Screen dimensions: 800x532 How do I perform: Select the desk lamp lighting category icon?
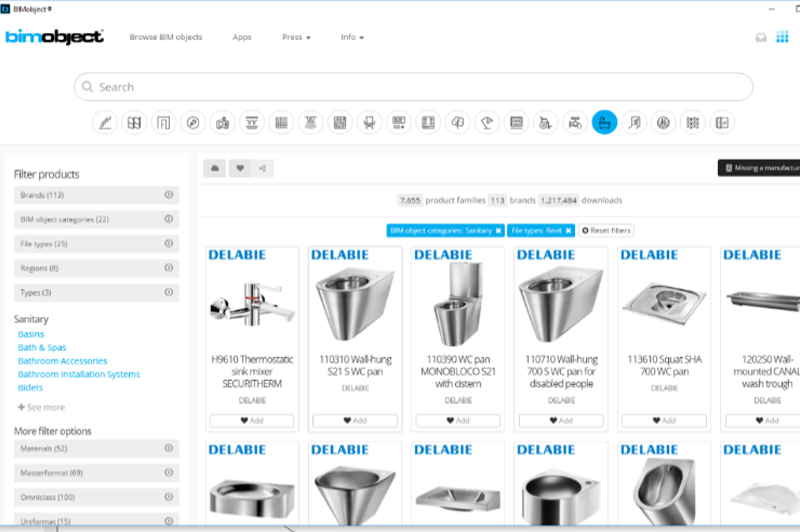pyautogui.click(x=487, y=122)
